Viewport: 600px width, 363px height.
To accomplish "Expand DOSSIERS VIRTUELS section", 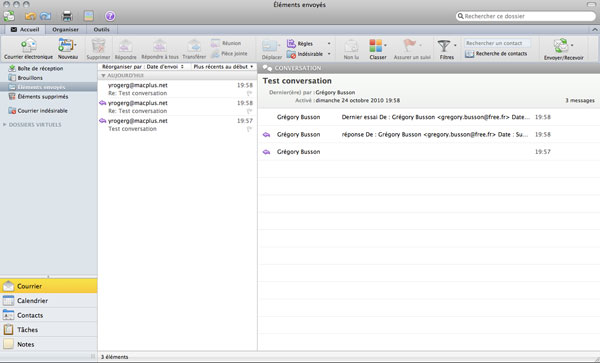I will [5, 125].
